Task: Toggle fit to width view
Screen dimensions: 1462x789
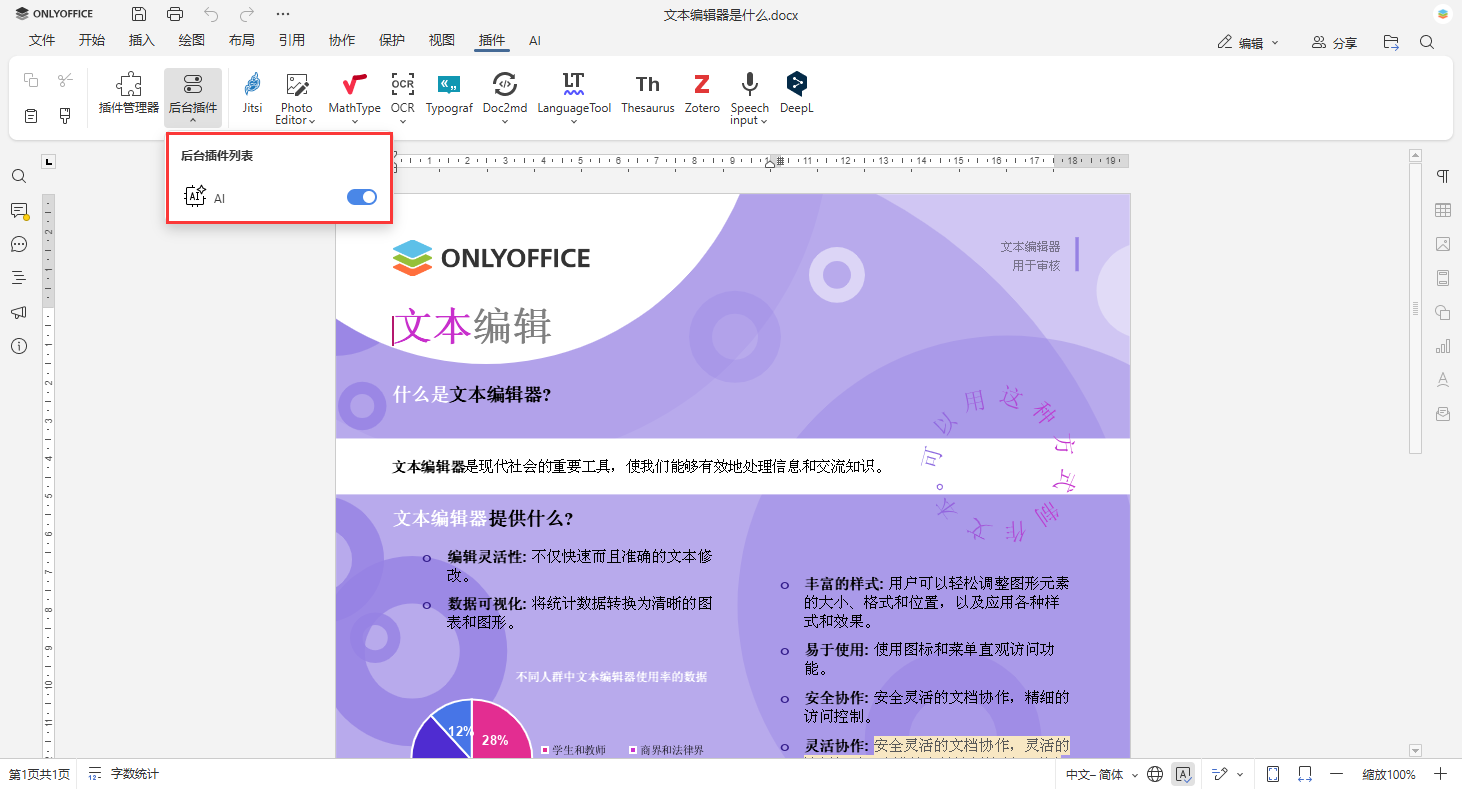Action: (x=1305, y=774)
